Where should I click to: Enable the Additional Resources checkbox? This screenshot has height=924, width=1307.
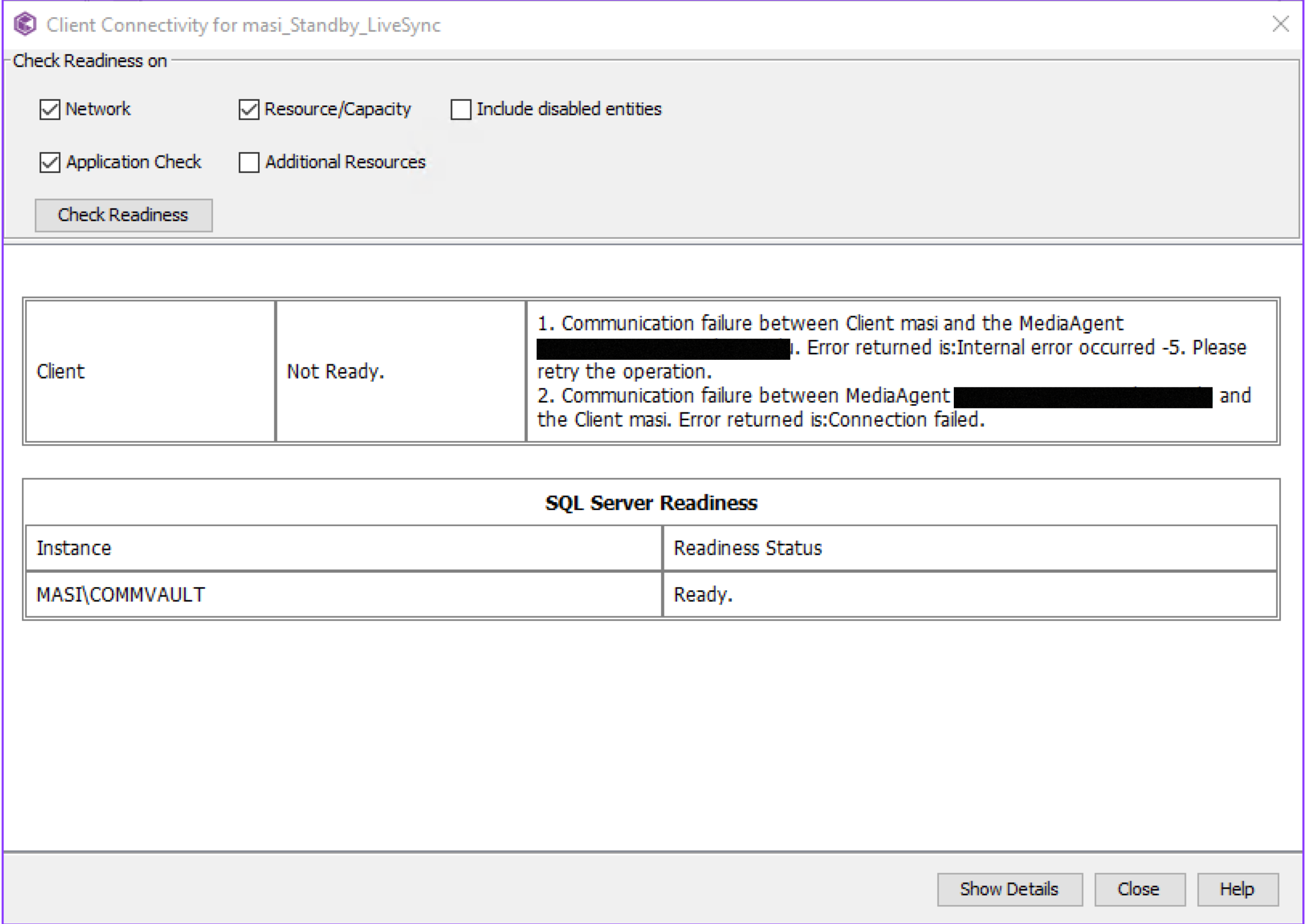click(x=249, y=162)
